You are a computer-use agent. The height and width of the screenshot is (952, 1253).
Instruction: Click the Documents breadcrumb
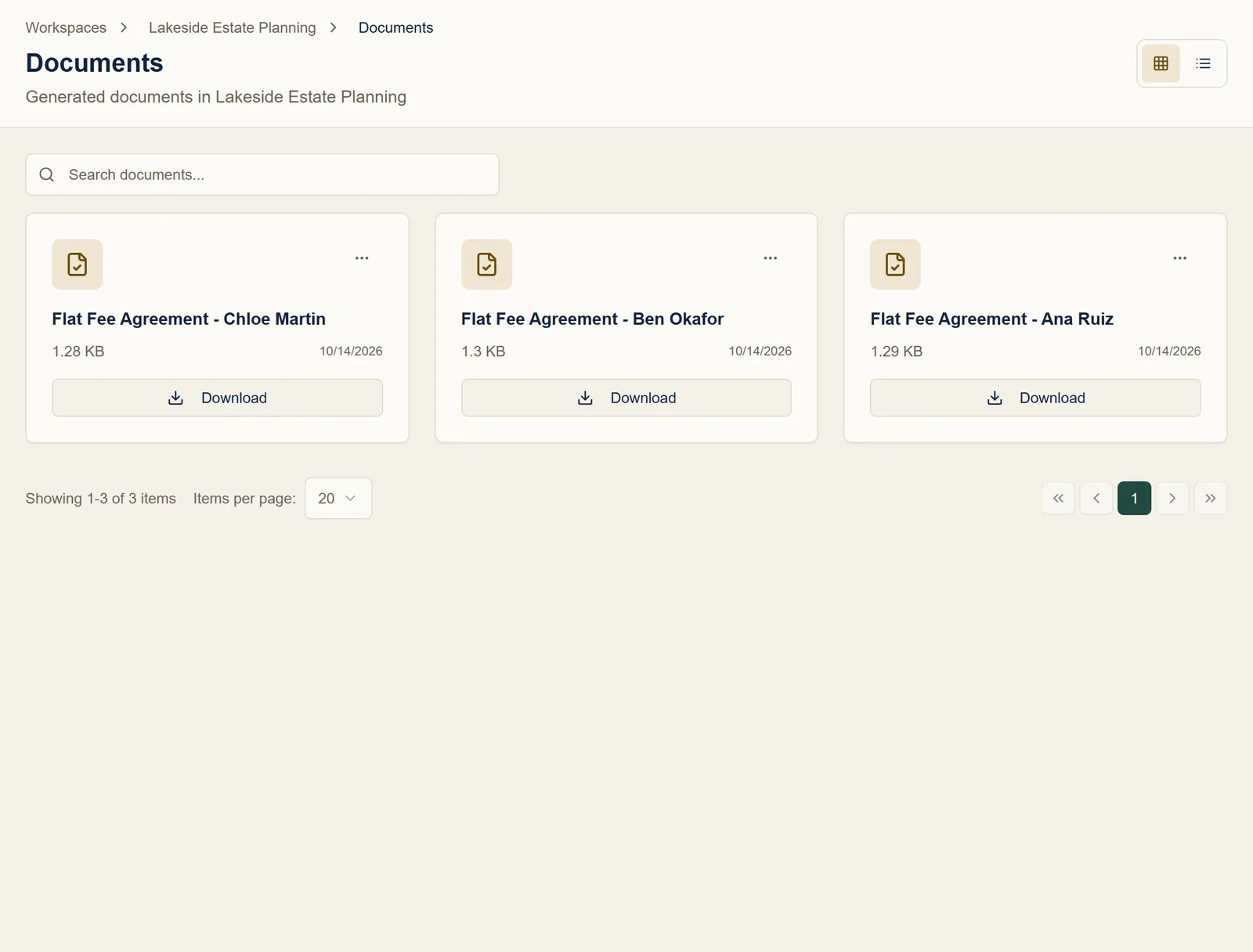coord(395,27)
